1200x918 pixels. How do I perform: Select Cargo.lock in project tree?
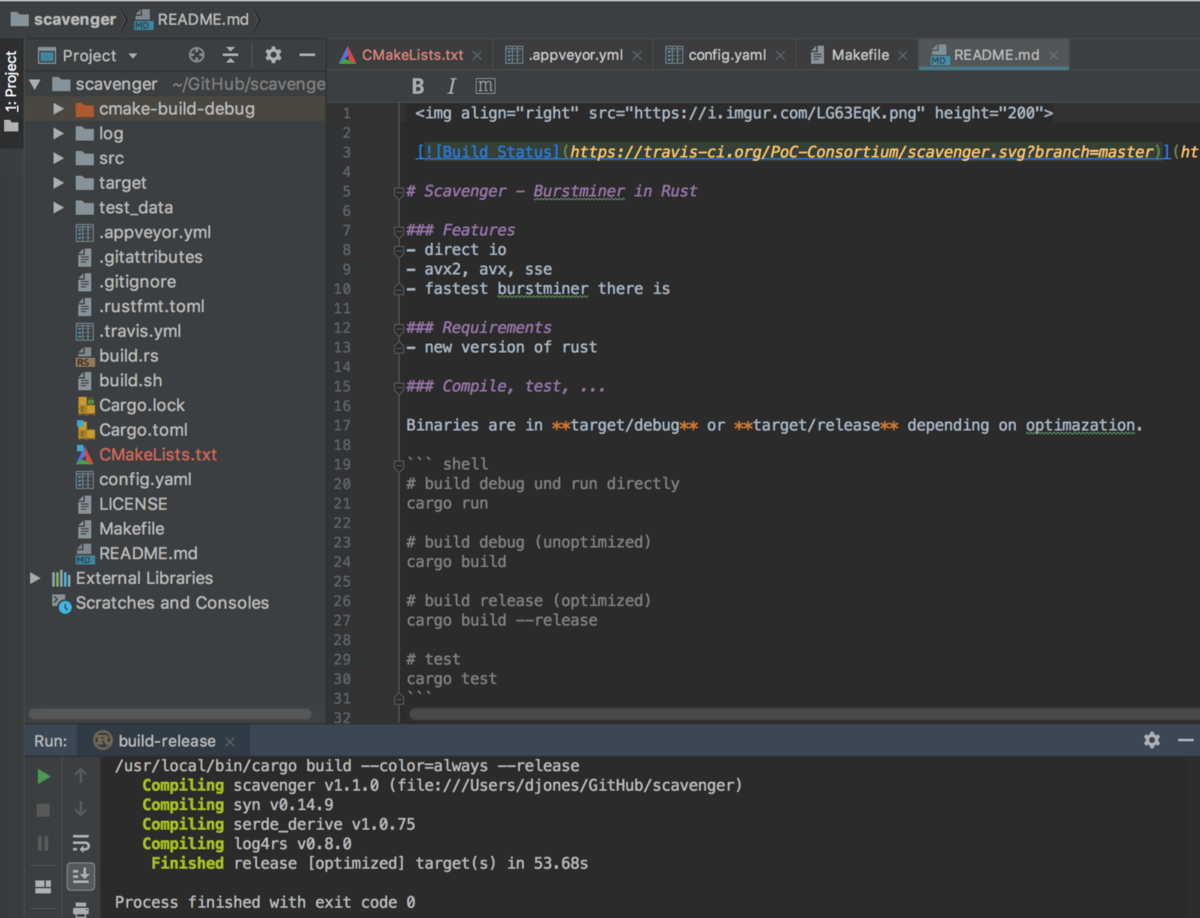point(141,405)
